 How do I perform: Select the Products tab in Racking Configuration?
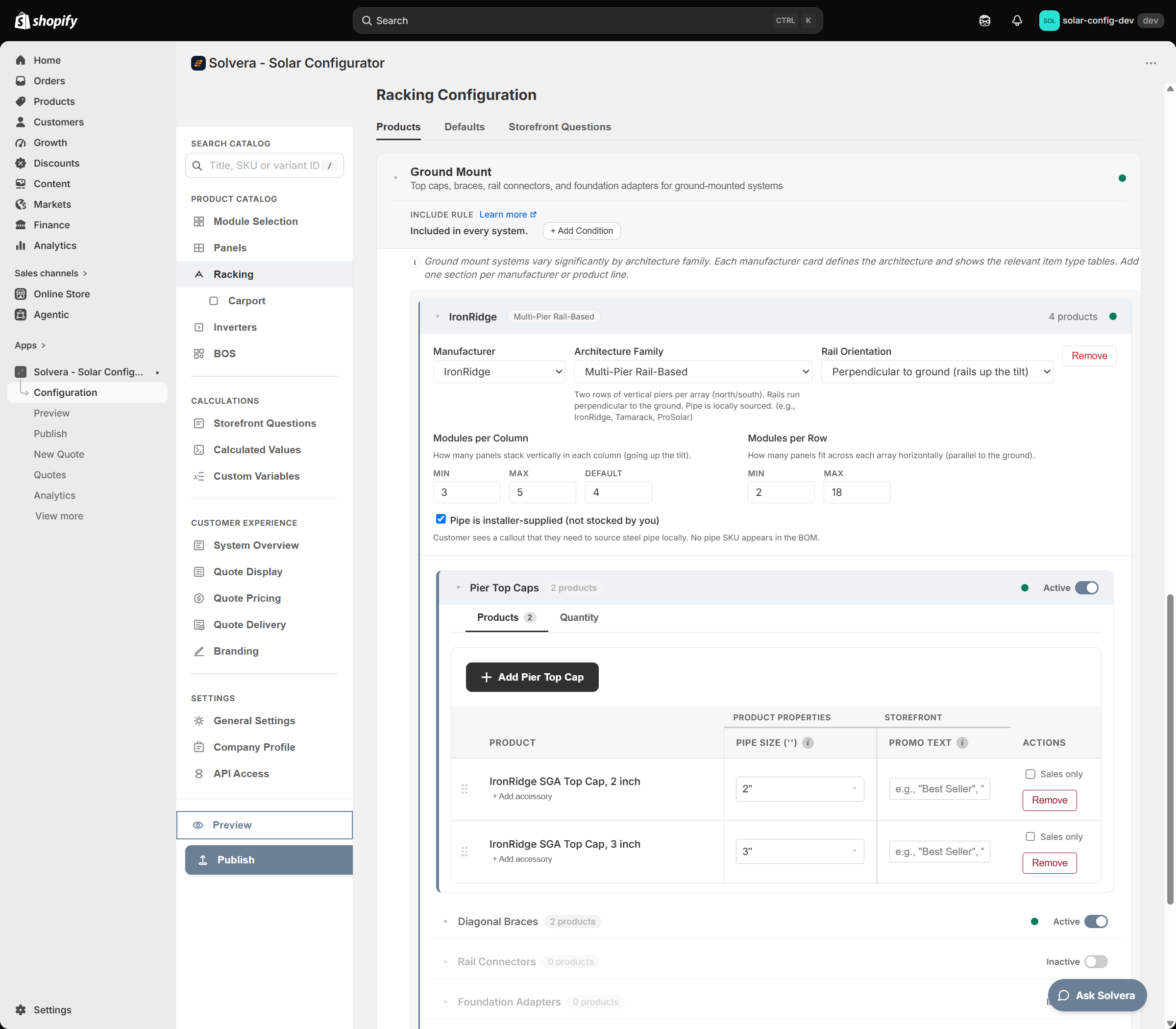398,127
